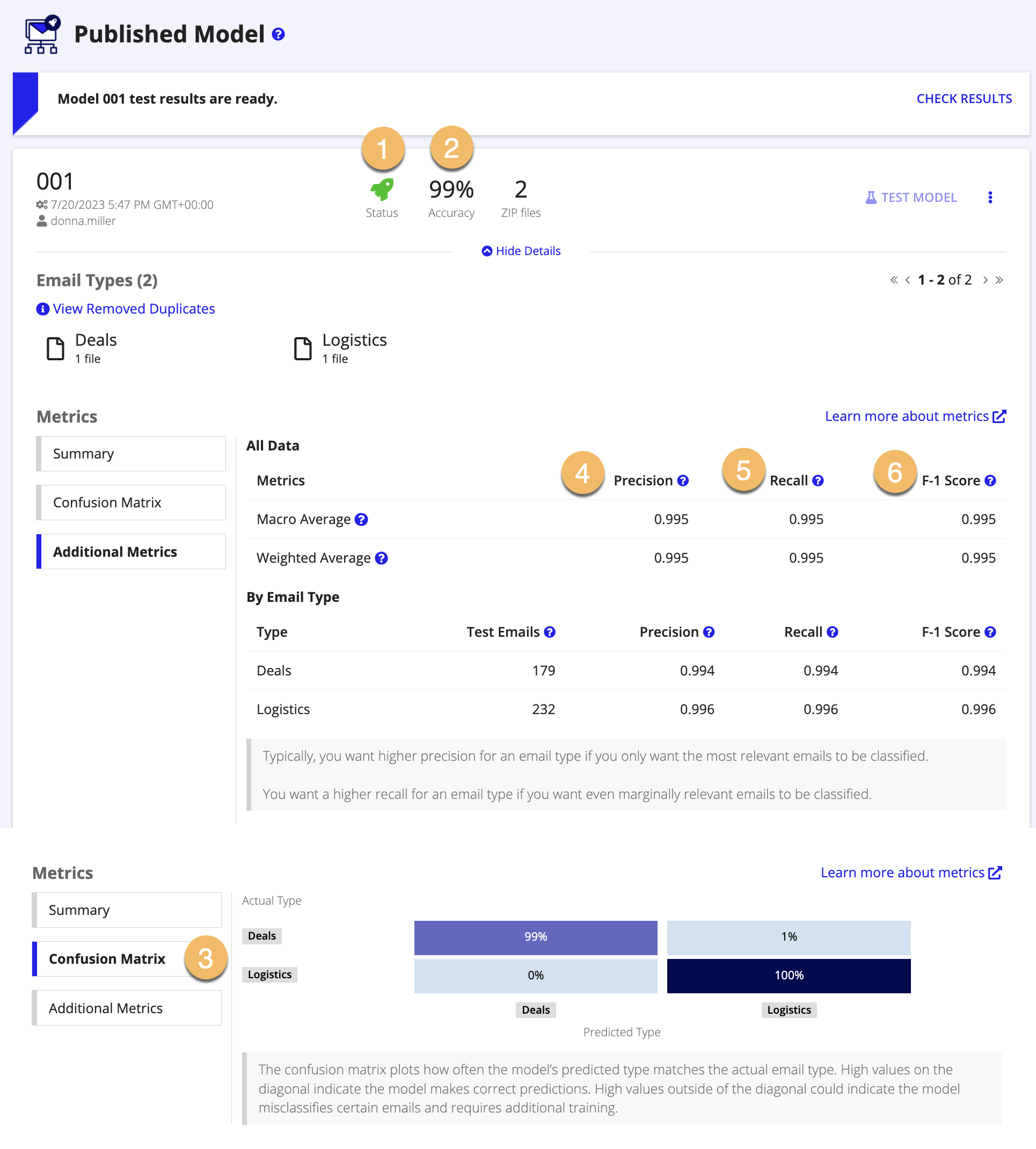This screenshot has height=1149, width=1036.
Task: Click the Deals label on Predicted Type axis
Action: point(536,1010)
